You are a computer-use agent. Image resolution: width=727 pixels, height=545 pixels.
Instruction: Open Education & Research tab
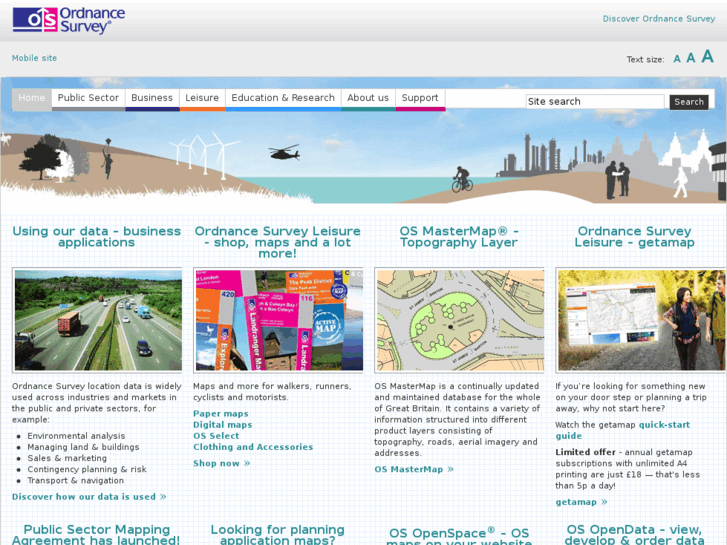pyautogui.click(x=283, y=99)
